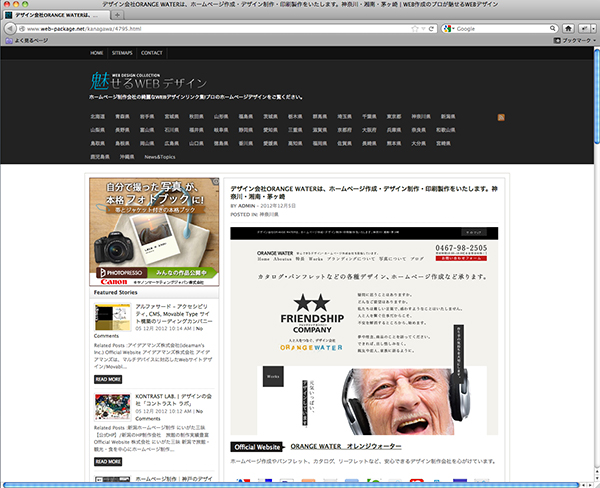Open the よく見るページ bookmarks folder

tap(27, 41)
